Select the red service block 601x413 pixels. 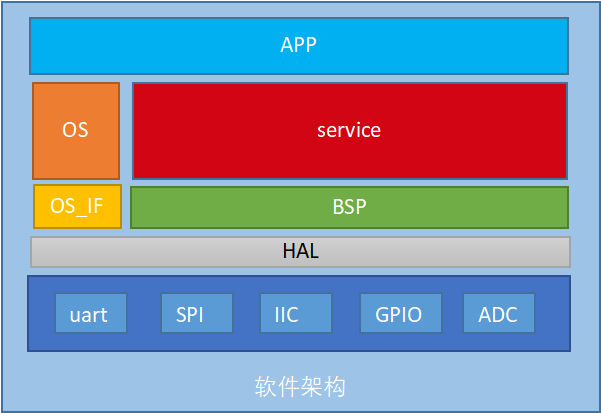(350, 131)
